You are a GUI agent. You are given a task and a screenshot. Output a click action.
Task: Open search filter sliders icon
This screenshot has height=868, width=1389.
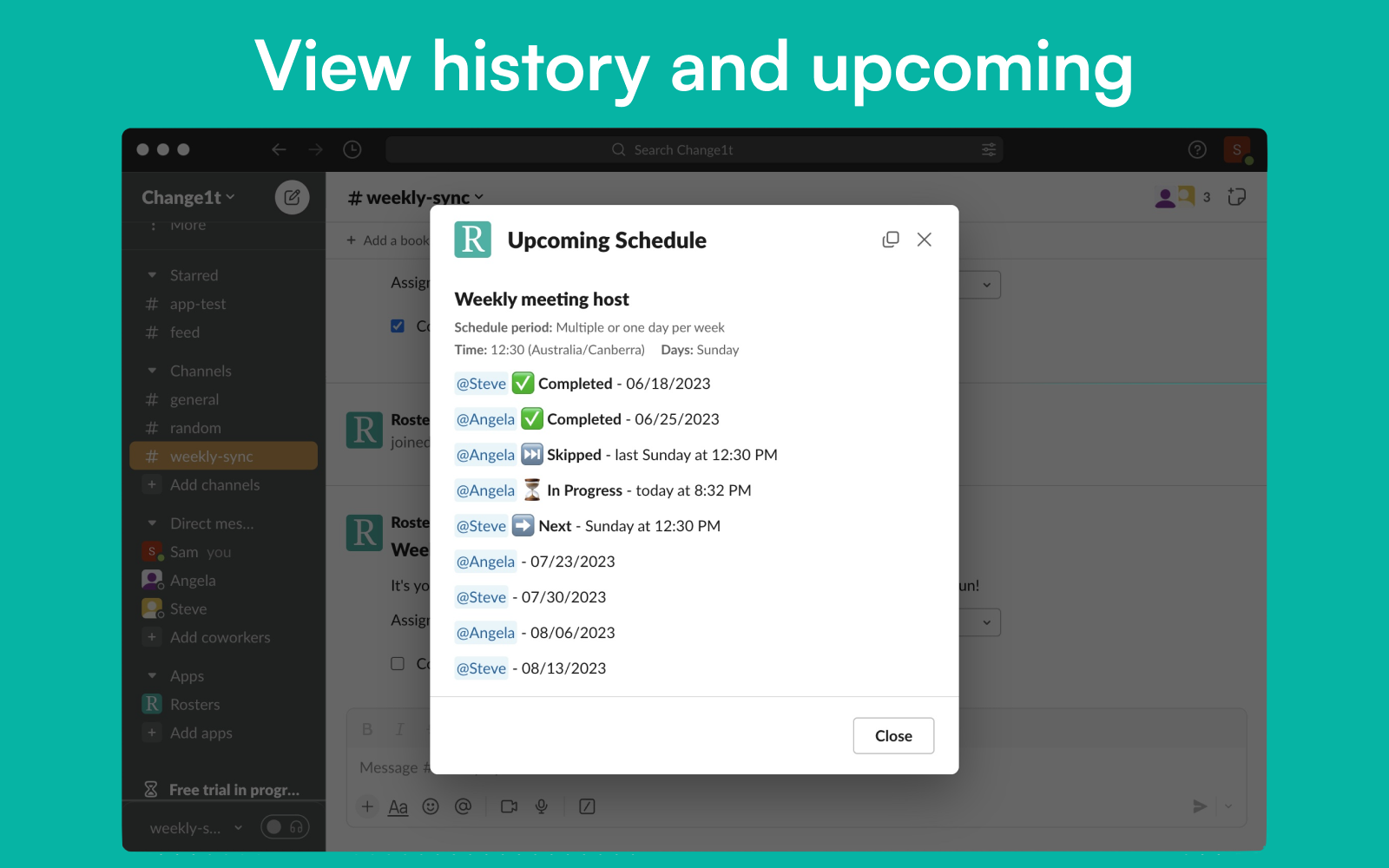[x=989, y=149]
